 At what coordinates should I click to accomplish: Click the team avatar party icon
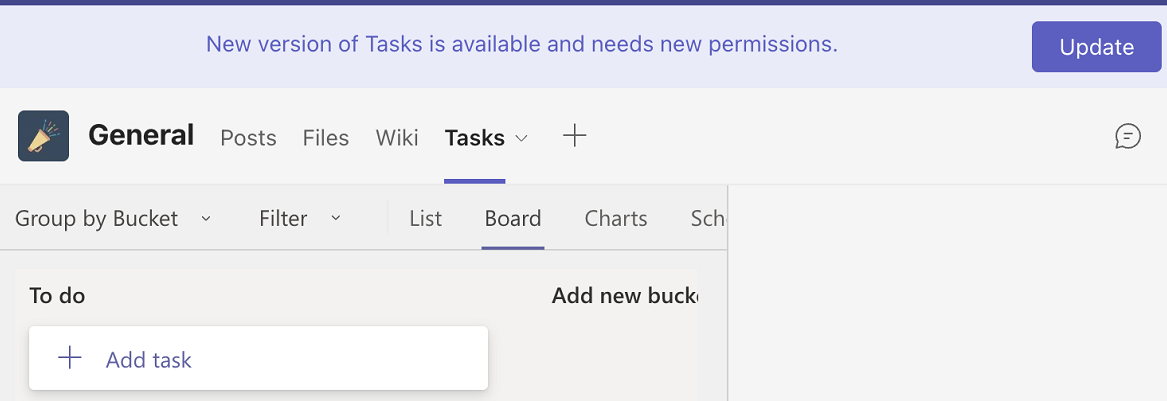click(x=43, y=136)
